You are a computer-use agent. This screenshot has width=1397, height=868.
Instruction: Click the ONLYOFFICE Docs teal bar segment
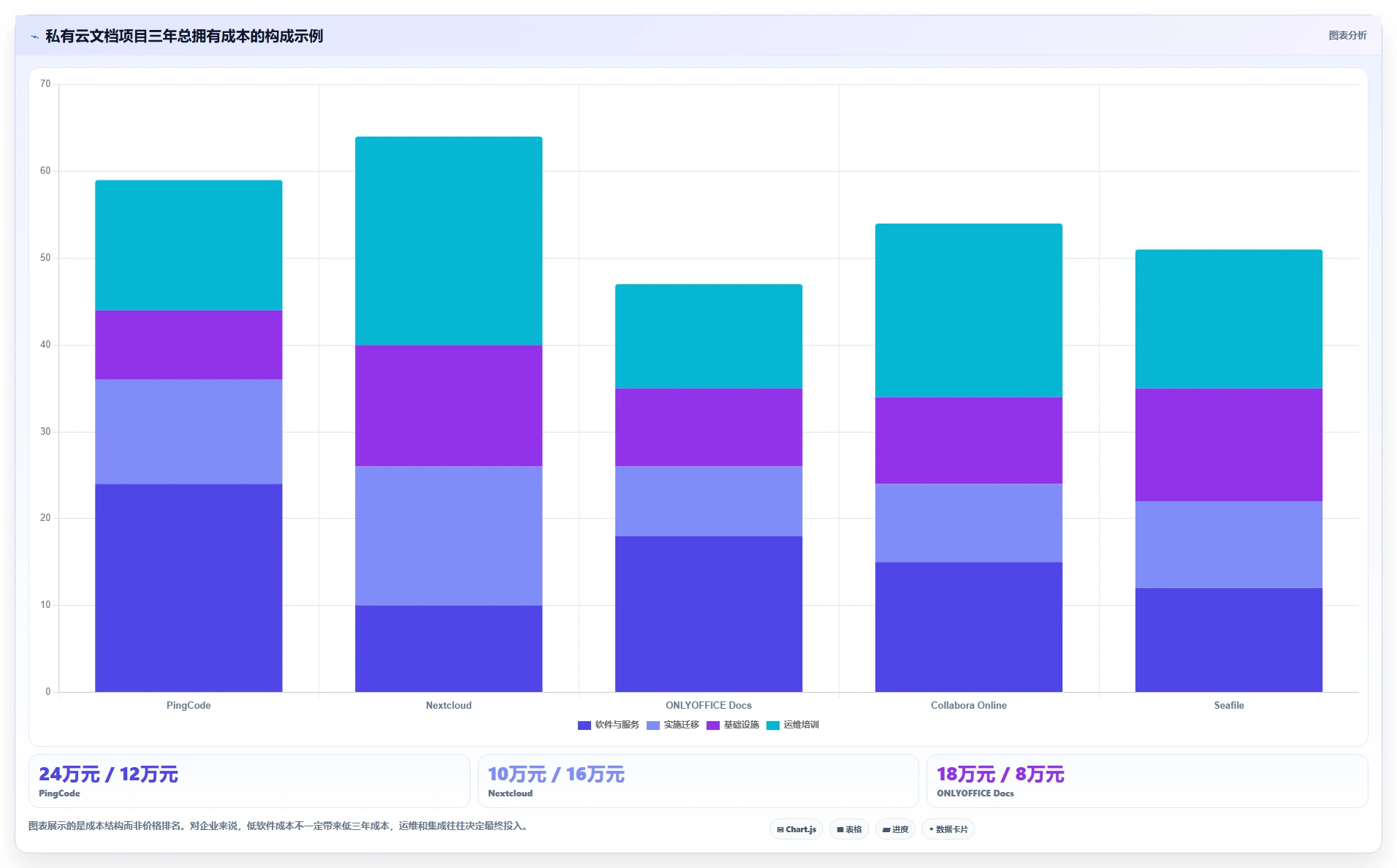(709, 336)
